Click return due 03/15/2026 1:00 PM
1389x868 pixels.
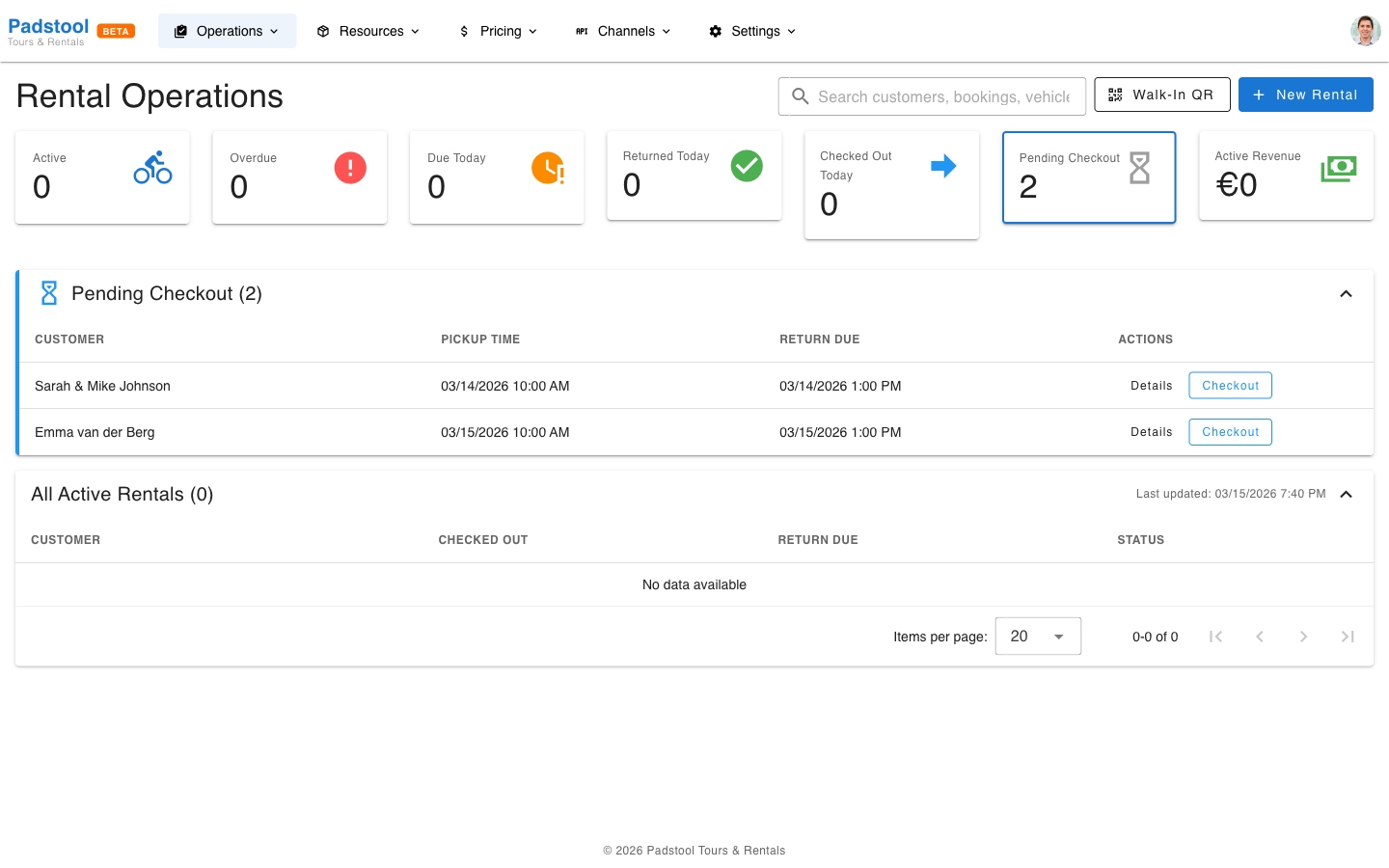coord(840,432)
